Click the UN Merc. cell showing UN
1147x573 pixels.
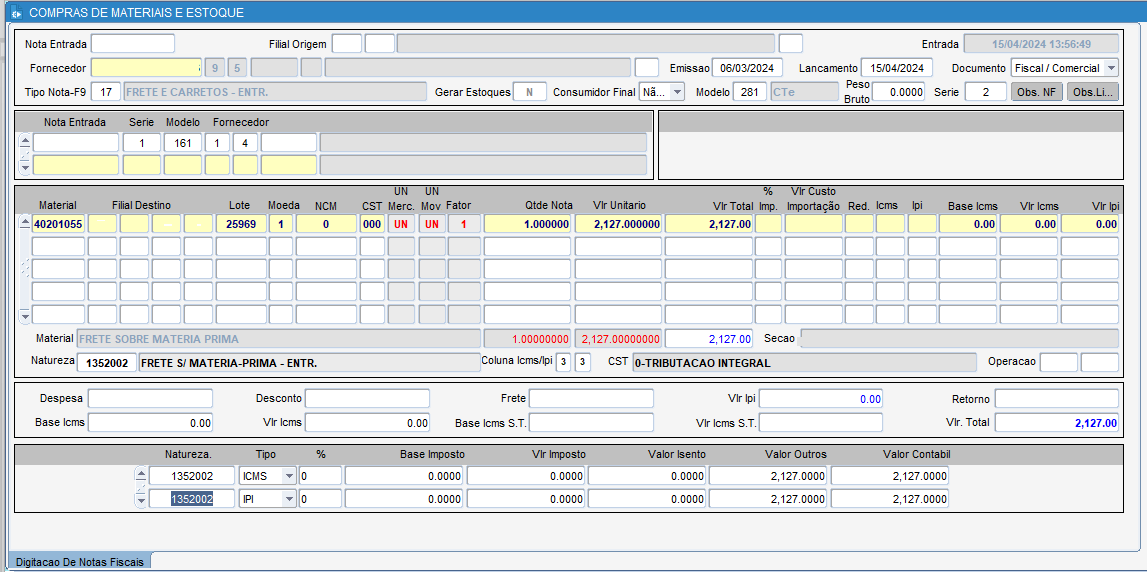[402, 224]
